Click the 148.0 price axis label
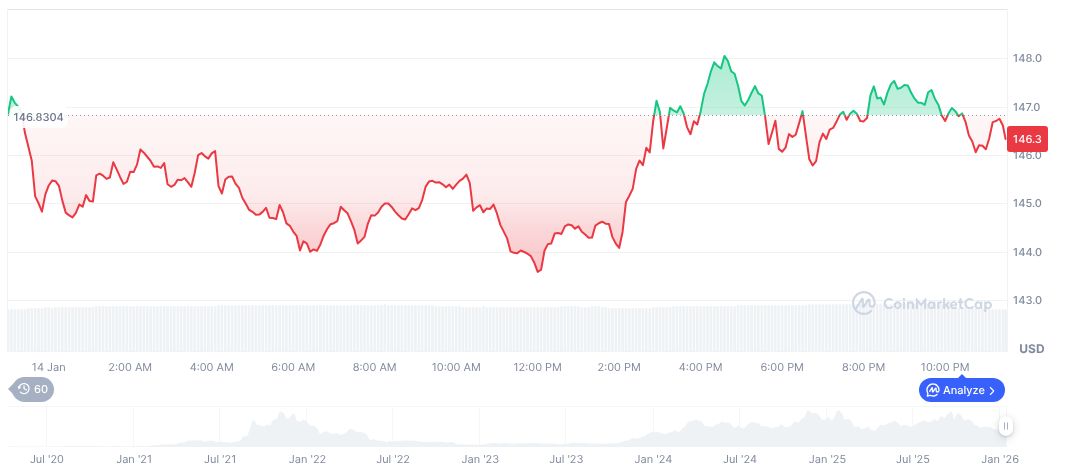 tap(1028, 58)
